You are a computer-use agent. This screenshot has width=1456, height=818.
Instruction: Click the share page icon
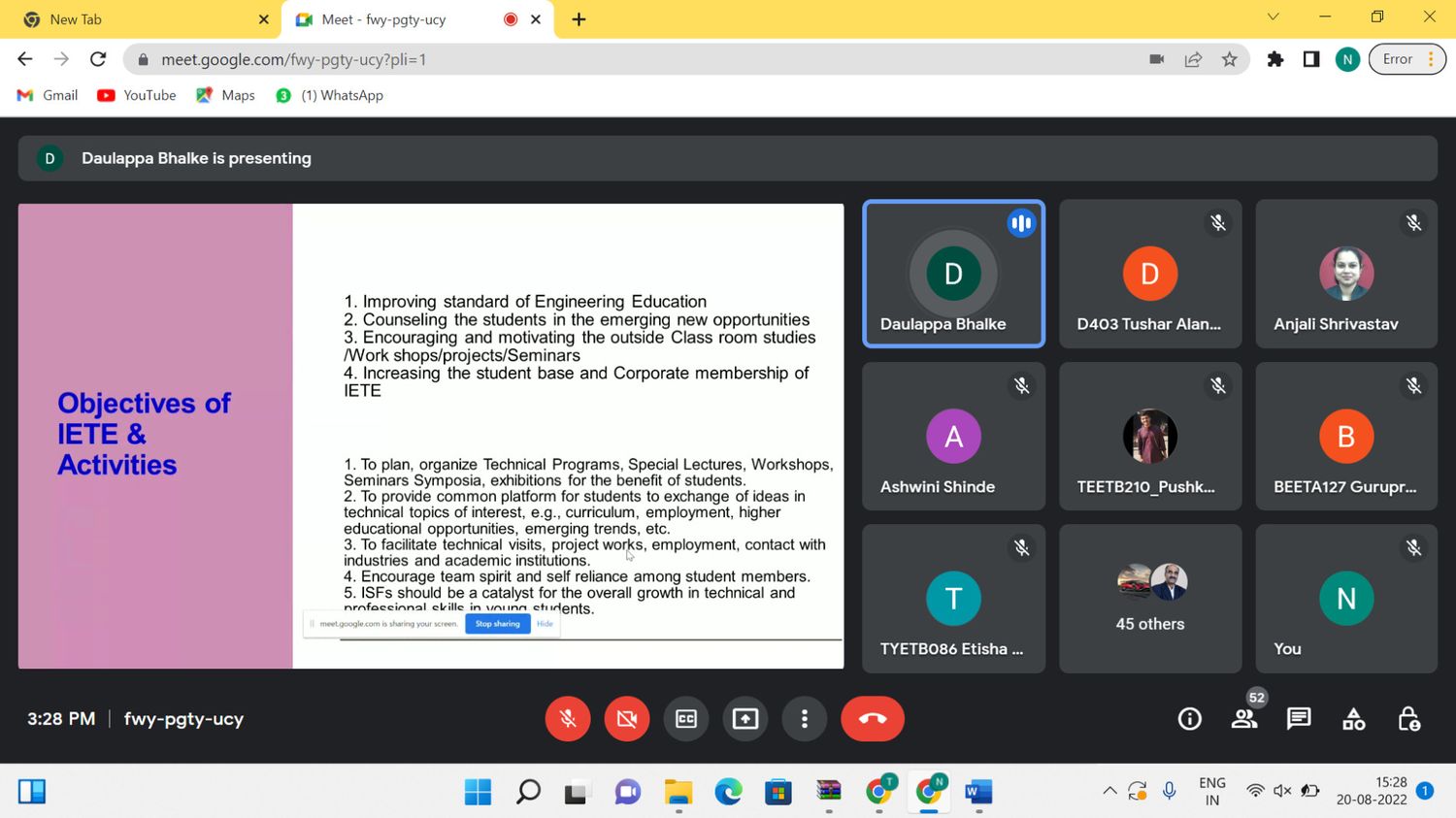[x=1193, y=59]
